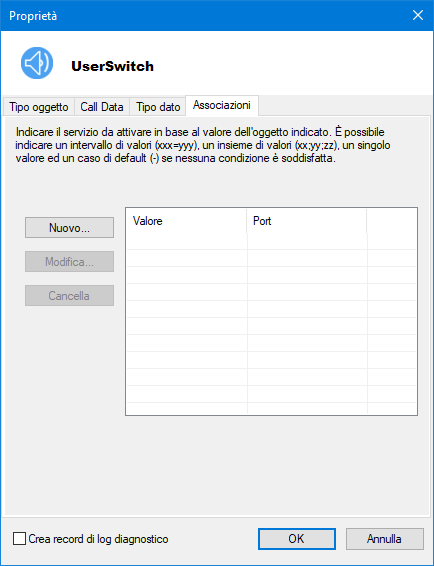This screenshot has width=434, height=566.
Task: Click the blue speaker UserSwitch icon
Action: 37,63
